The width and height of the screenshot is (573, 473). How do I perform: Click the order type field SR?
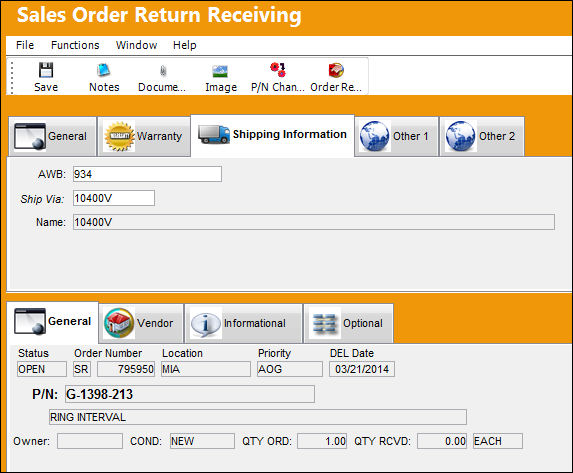pyautogui.click(x=81, y=369)
